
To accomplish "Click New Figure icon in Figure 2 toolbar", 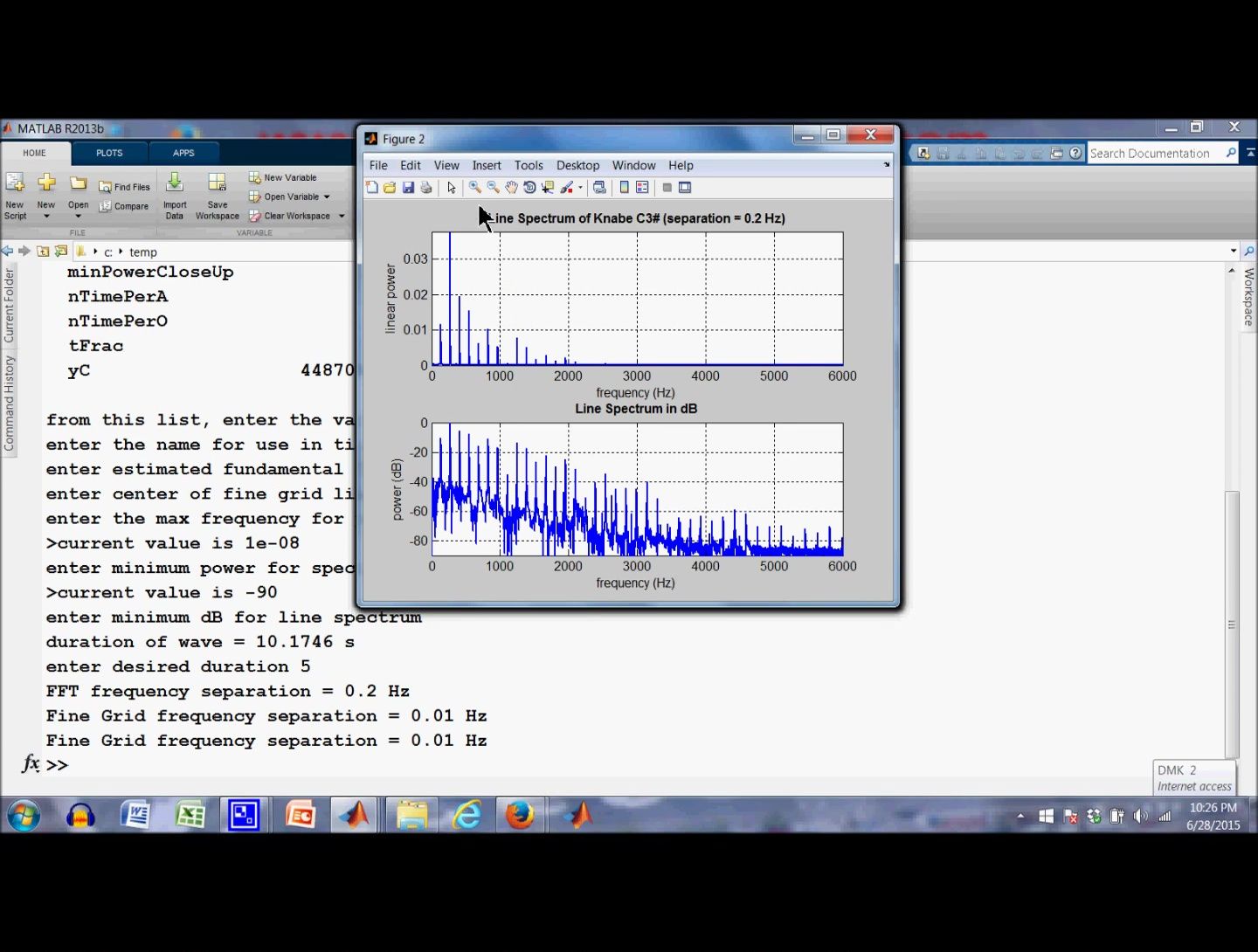I will tap(372, 188).
